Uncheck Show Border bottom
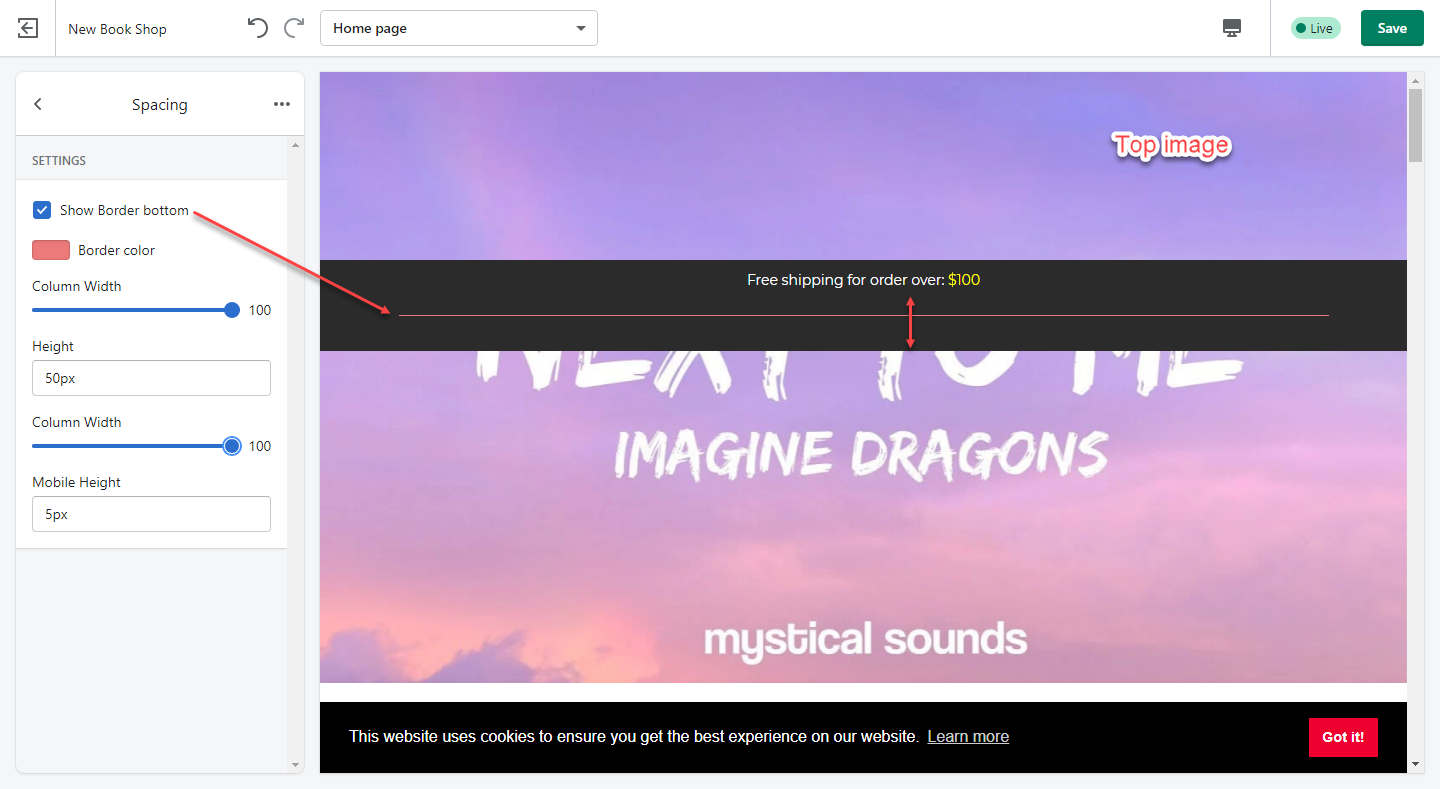 click(x=42, y=210)
